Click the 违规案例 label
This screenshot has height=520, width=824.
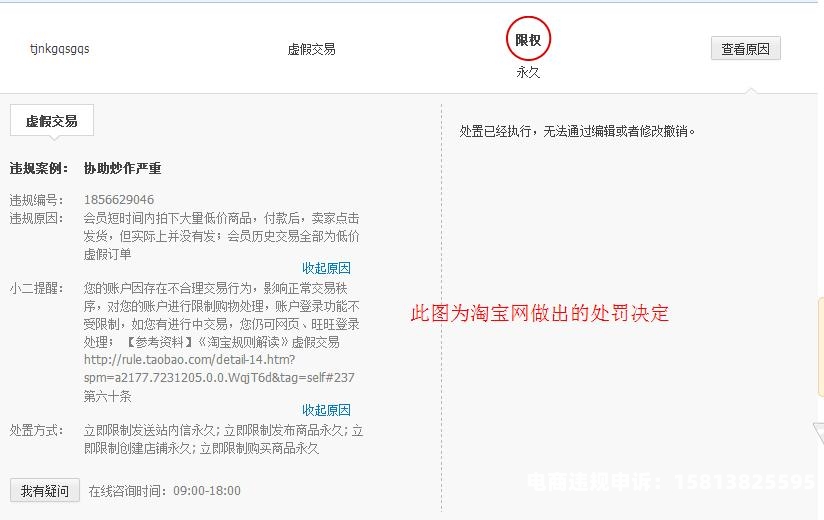(39, 168)
